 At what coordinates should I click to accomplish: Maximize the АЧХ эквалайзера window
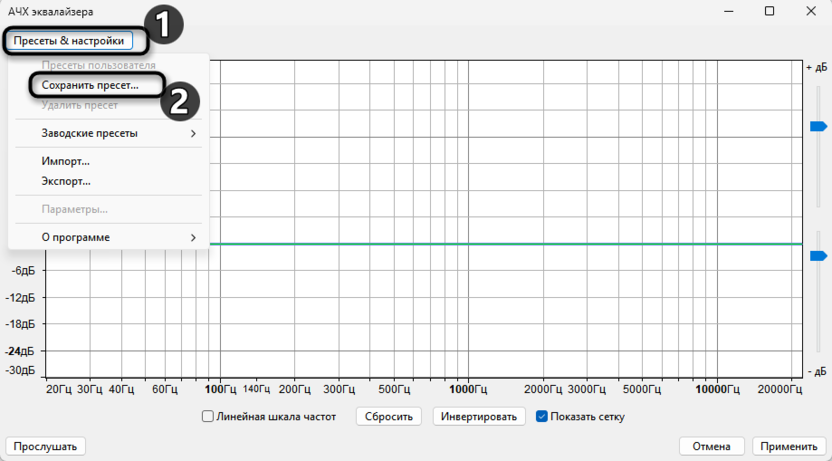pyautogui.click(x=769, y=11)
